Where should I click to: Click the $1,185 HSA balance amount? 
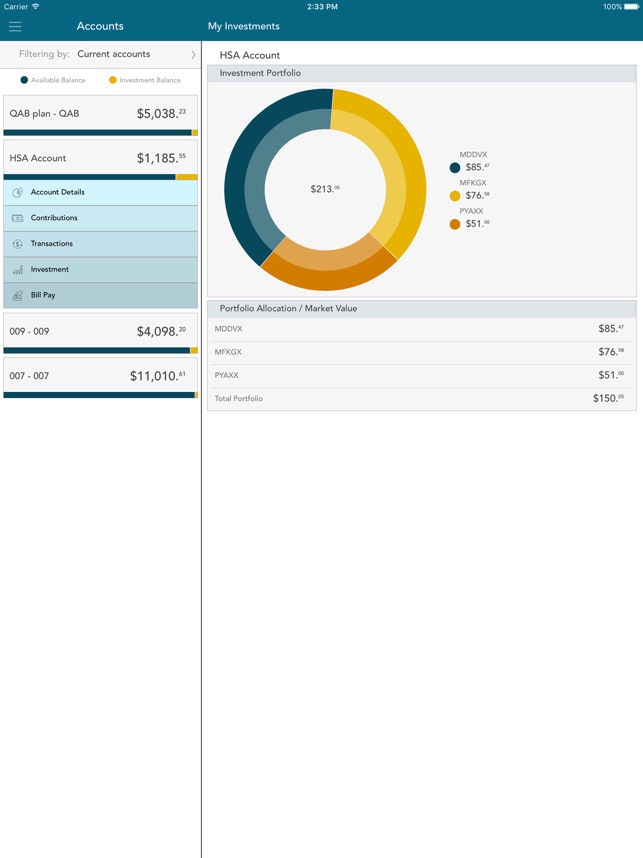pos(161,158)
